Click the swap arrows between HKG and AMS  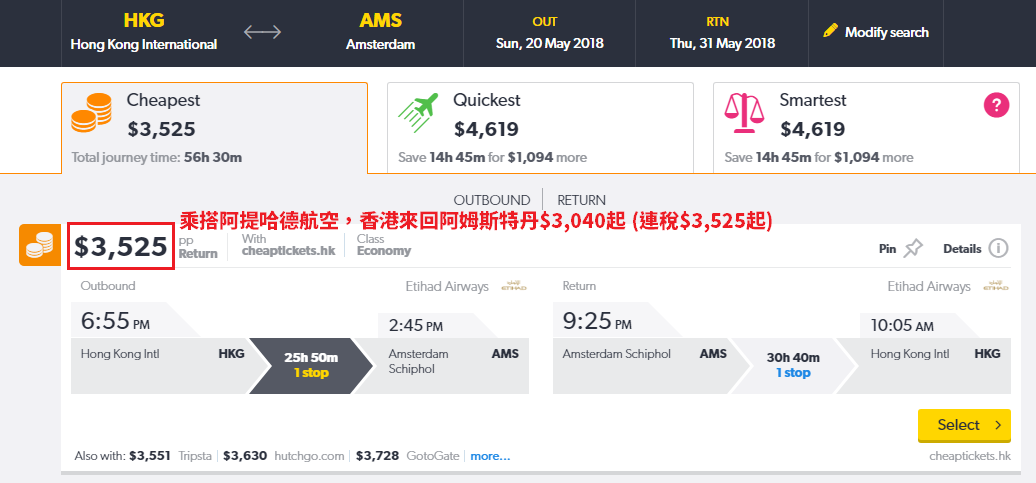(x=262, y=32)
